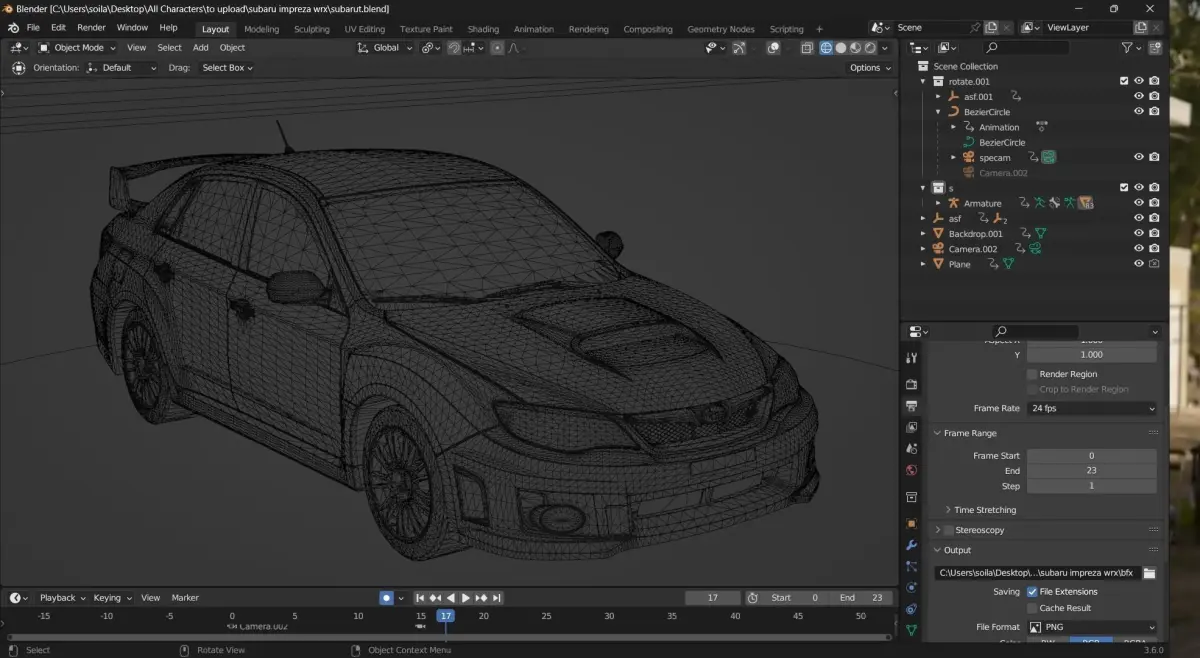The image size is (1200, 658).
Task: Switch to the Shading workspace tab
Action: [483, 29]
